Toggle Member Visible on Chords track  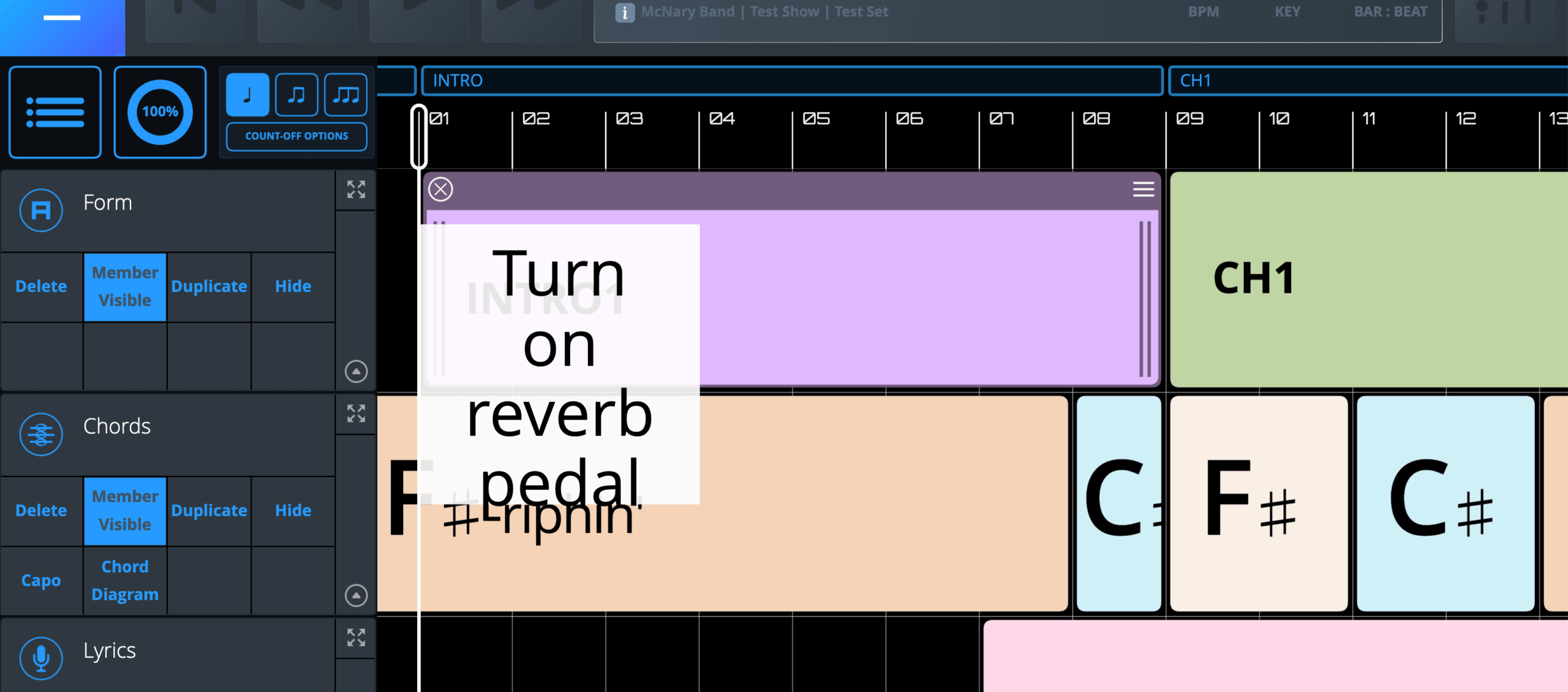[125, 511]
